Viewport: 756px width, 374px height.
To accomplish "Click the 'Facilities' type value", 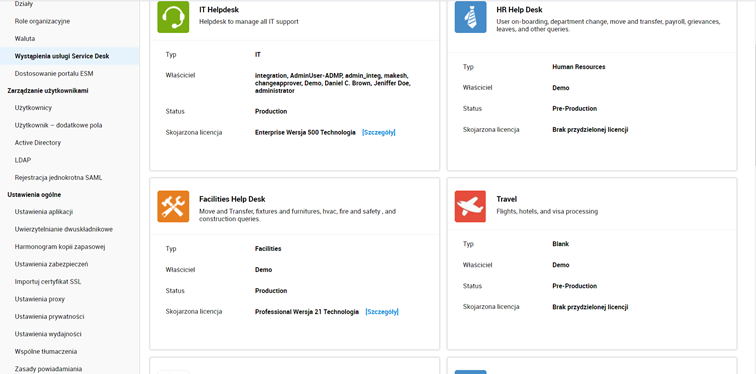I will 268,249.
